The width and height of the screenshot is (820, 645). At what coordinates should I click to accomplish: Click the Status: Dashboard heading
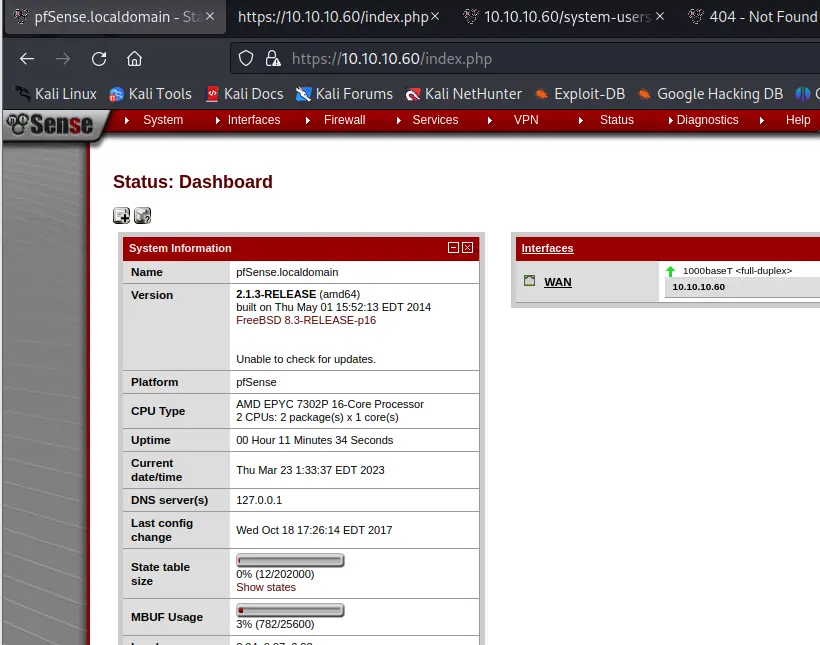click(192, 182)
